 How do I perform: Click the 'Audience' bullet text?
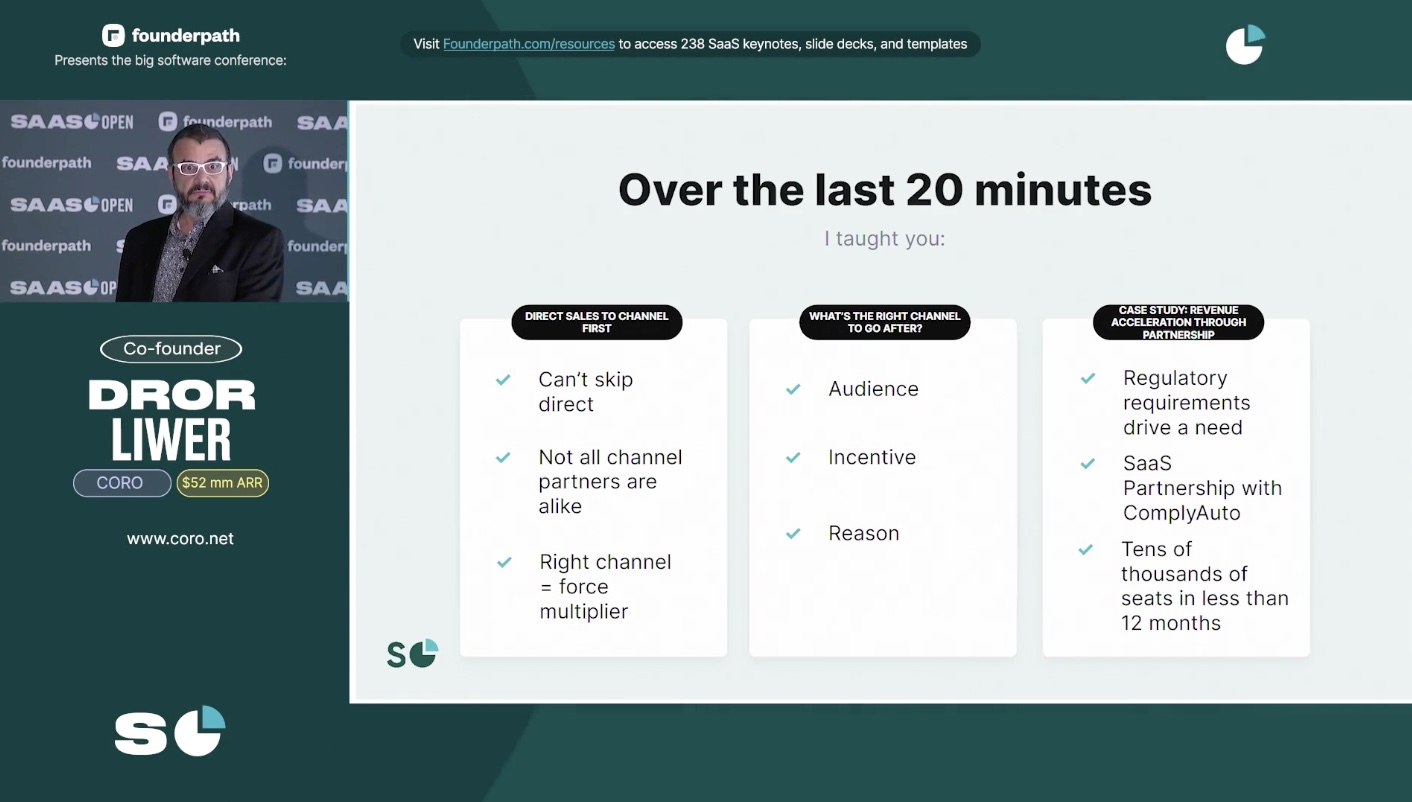point(873,389)
